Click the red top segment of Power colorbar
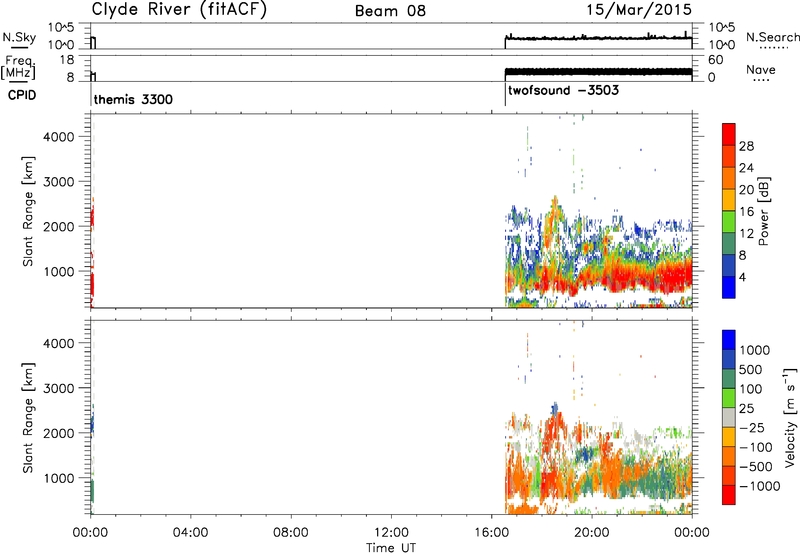The height and width of the screenshot is (554, 800). tap(729, 134)
